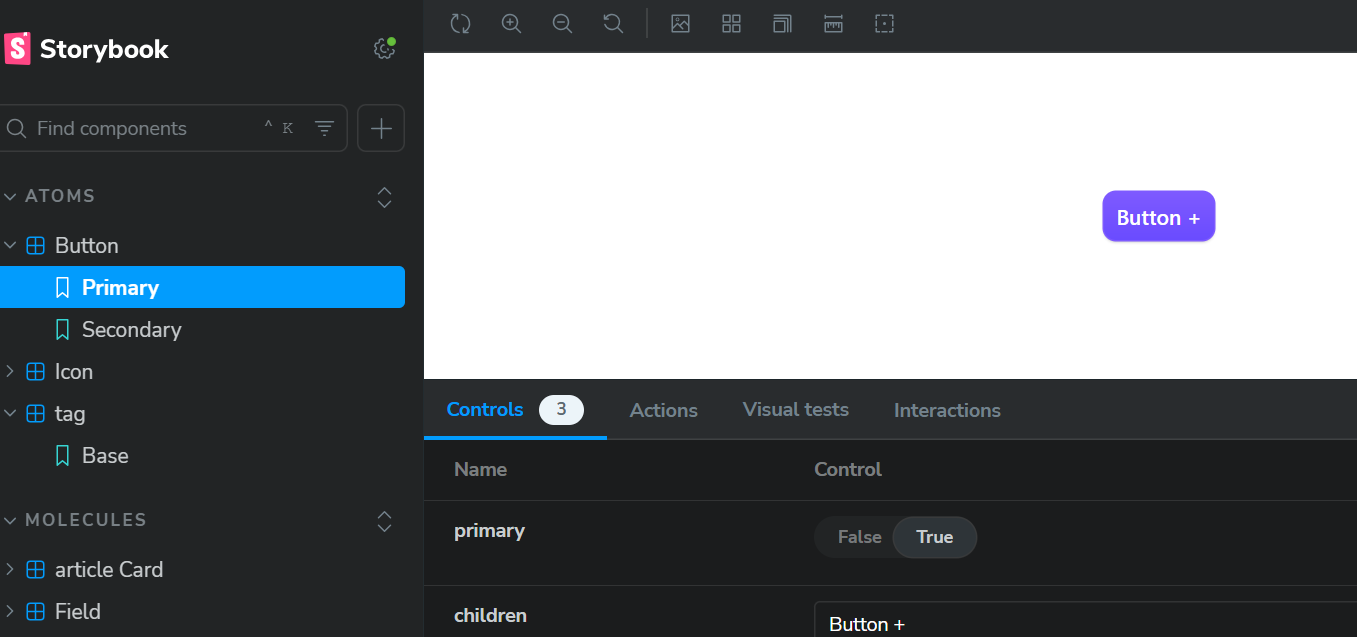Open the background color switcher icon
This screenshot has width=1357, height=637.
680,23
